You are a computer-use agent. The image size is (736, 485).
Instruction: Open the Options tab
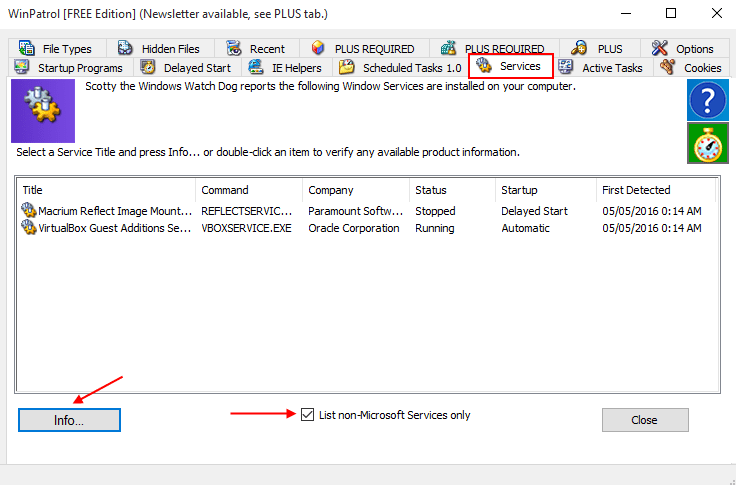tap(685, 48)
